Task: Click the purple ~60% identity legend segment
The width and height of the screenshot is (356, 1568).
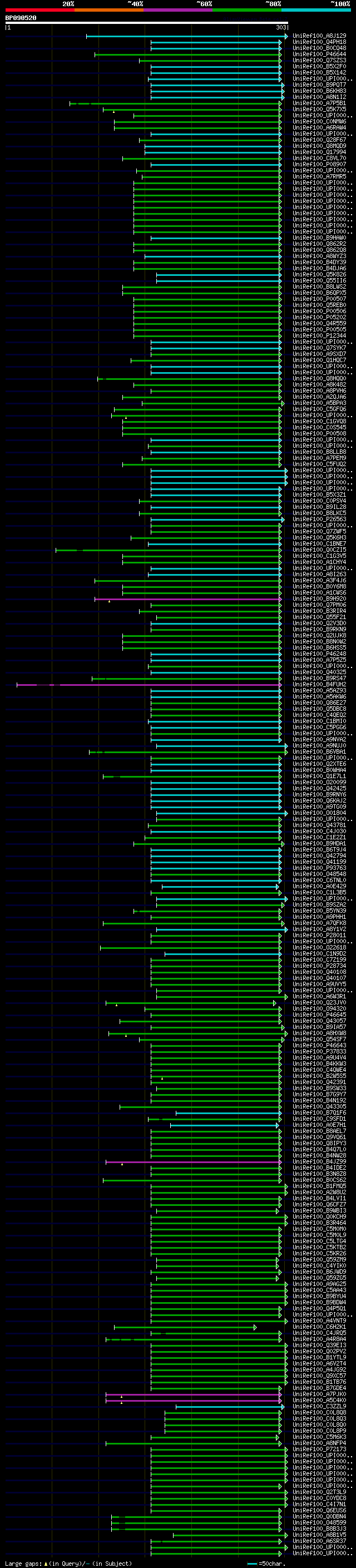Action: [177, 10]
